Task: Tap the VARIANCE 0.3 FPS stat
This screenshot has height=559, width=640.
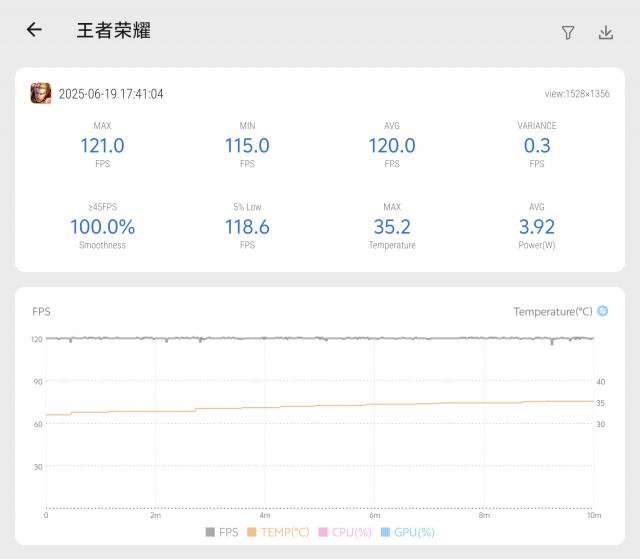Action: (537, 146)
